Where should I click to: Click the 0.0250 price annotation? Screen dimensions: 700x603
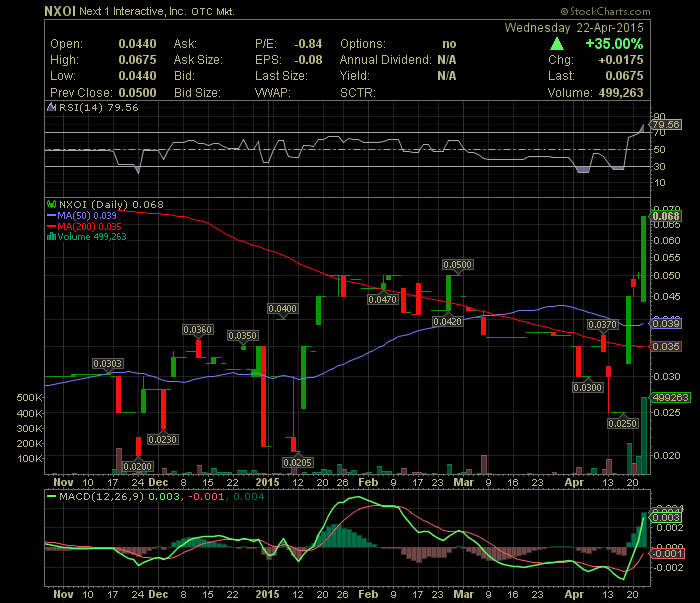point(623,423)
